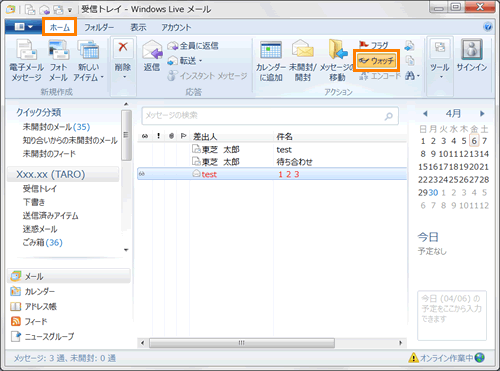Click the search magnifier icon
Screen dimensions: 500x371
click(389, 116)
